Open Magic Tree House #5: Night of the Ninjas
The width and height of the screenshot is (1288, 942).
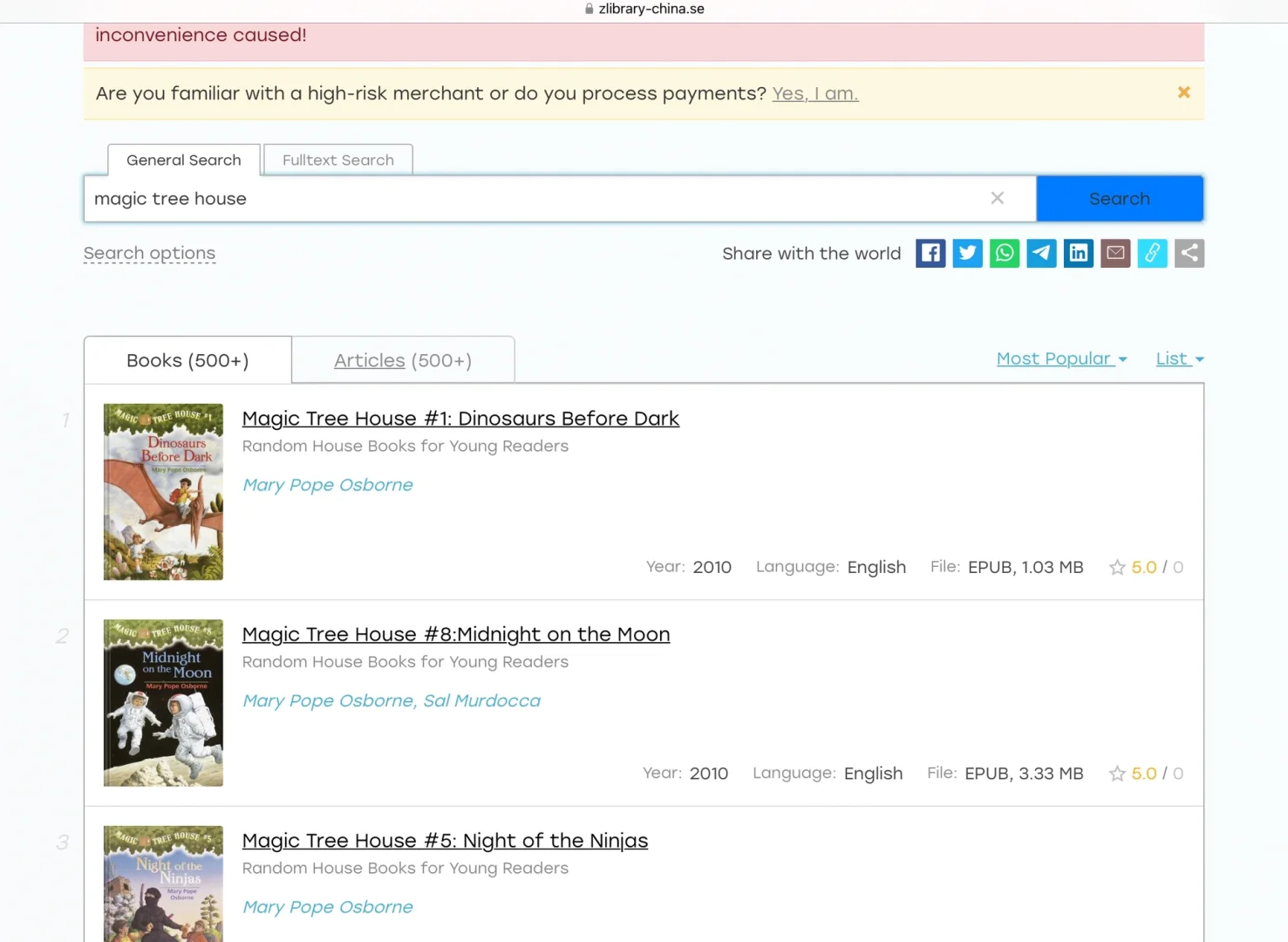pos(445,841)
